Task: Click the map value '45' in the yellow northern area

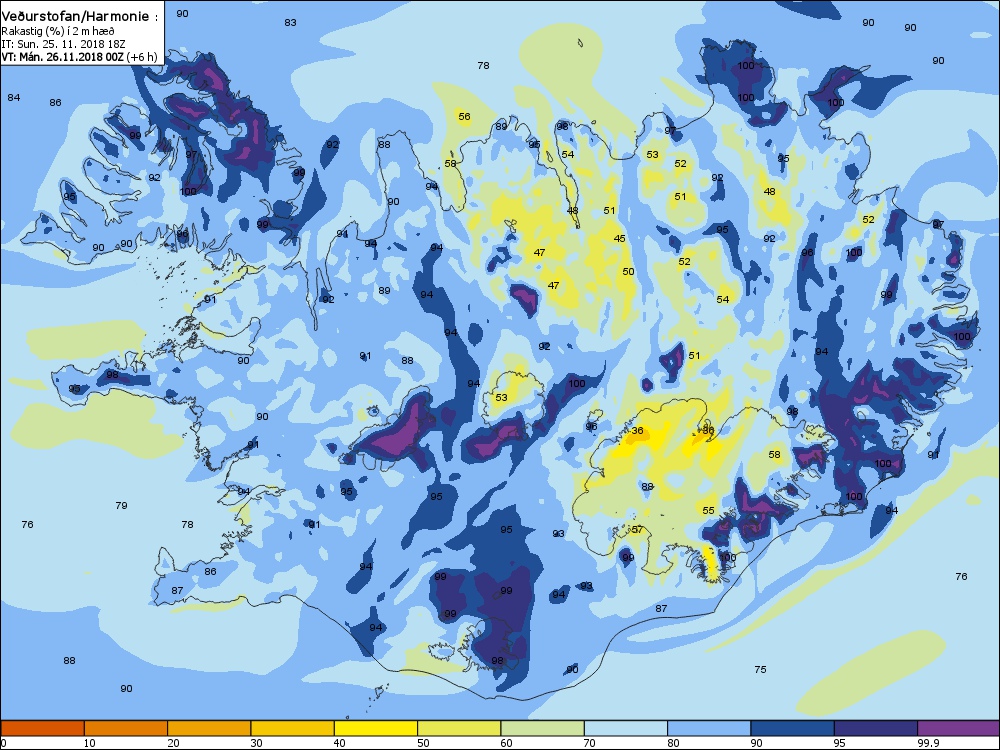Action: coord(619,239)
